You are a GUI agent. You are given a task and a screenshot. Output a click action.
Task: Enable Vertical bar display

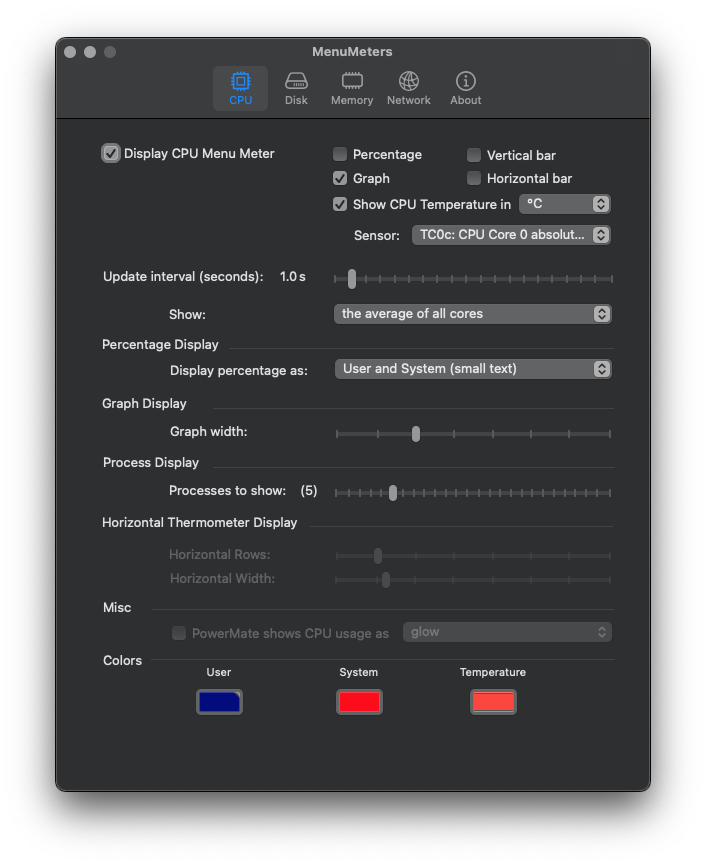point(474,155)
